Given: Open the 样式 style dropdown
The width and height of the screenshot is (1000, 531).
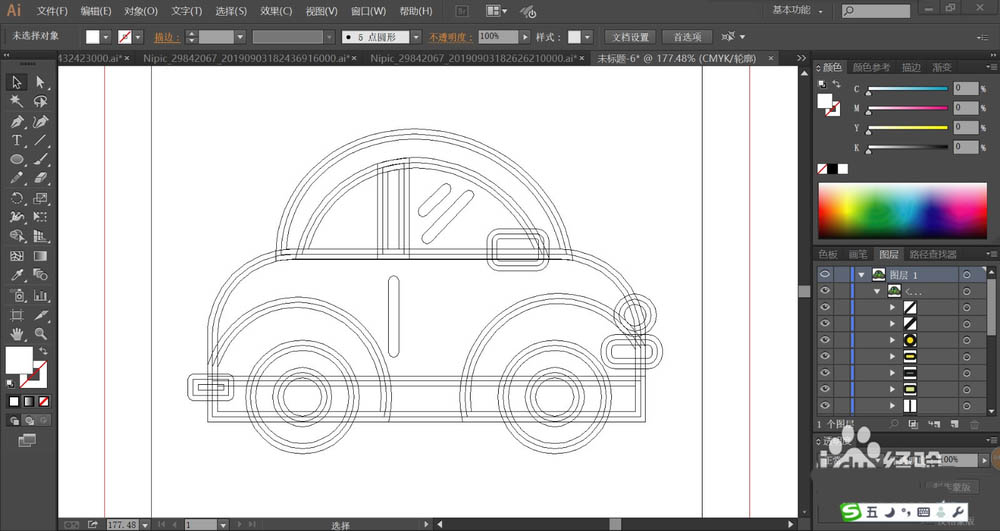Looking at the screenshot, I should 587,37.
